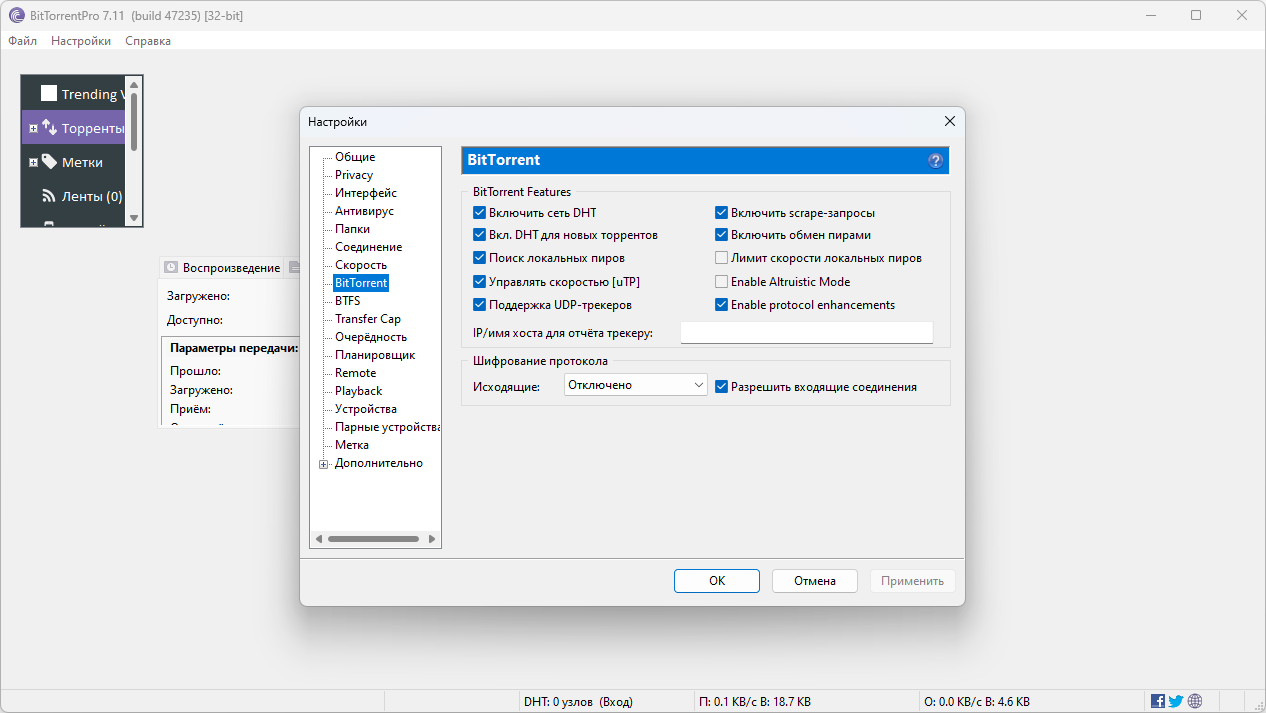The image size is (1266, 713).
Task: Click the Торренты arrows icon in sidebar
Action: point(49,128)
